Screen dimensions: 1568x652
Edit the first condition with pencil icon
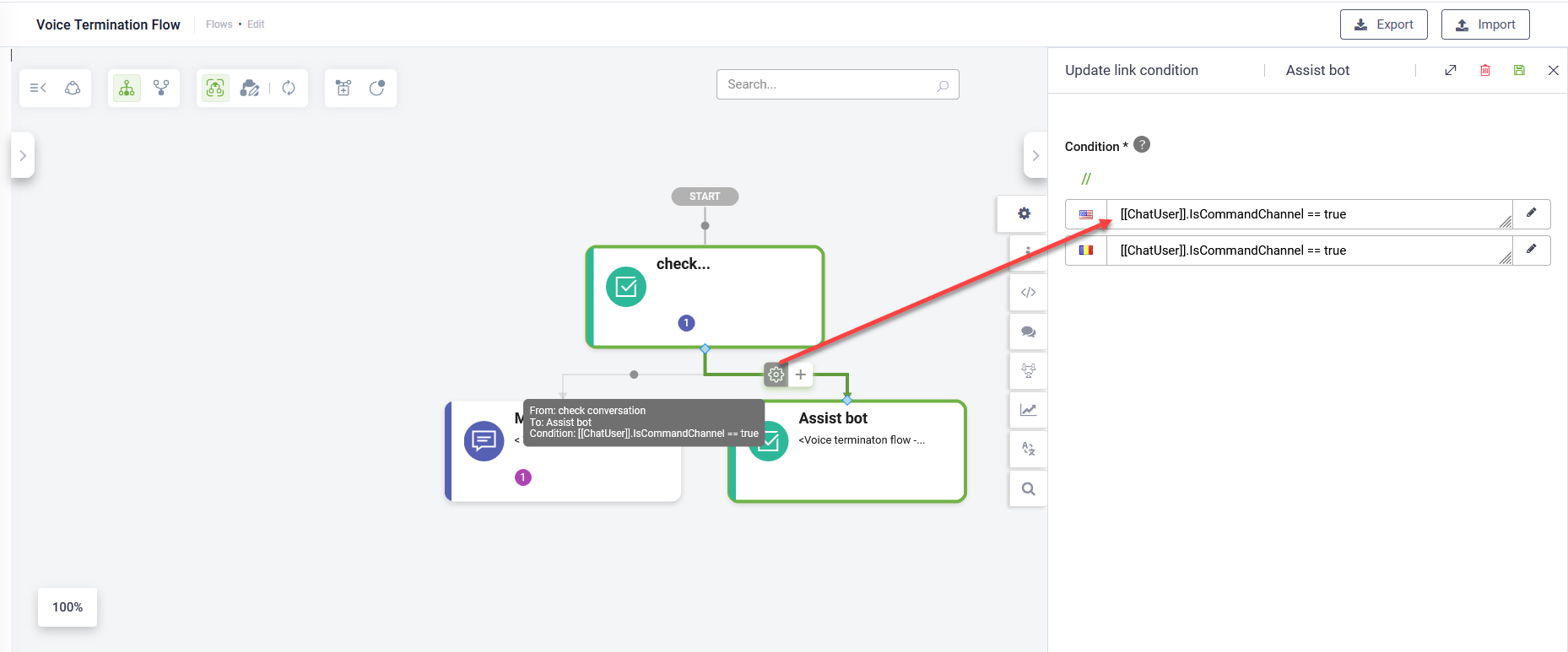(x=1531, y=213)
